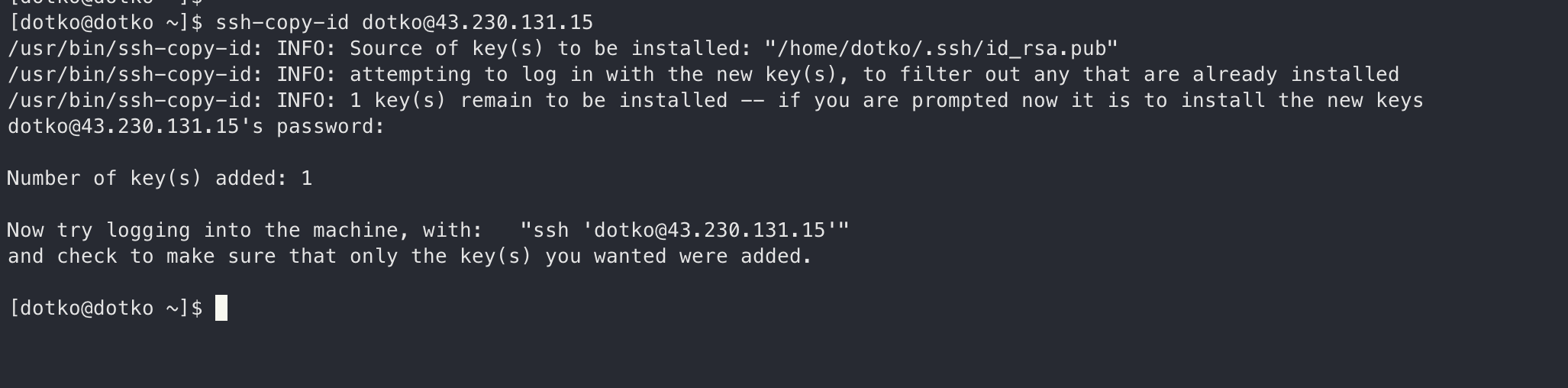The image size is (1568, 388).
Task: Click the "you wanted were added." text
Action: click(x=678, y=257)
